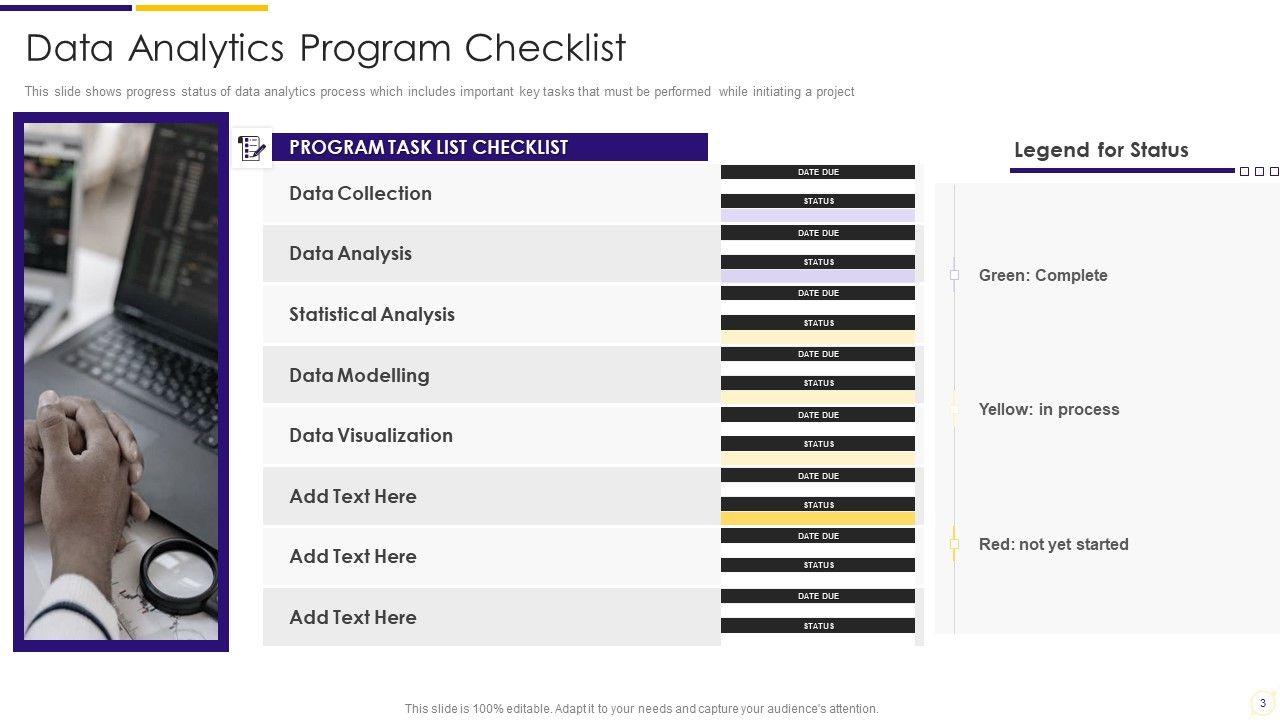
Task: Click the Data Analytics Program Checklist title
Action: [x=326, y=48]
